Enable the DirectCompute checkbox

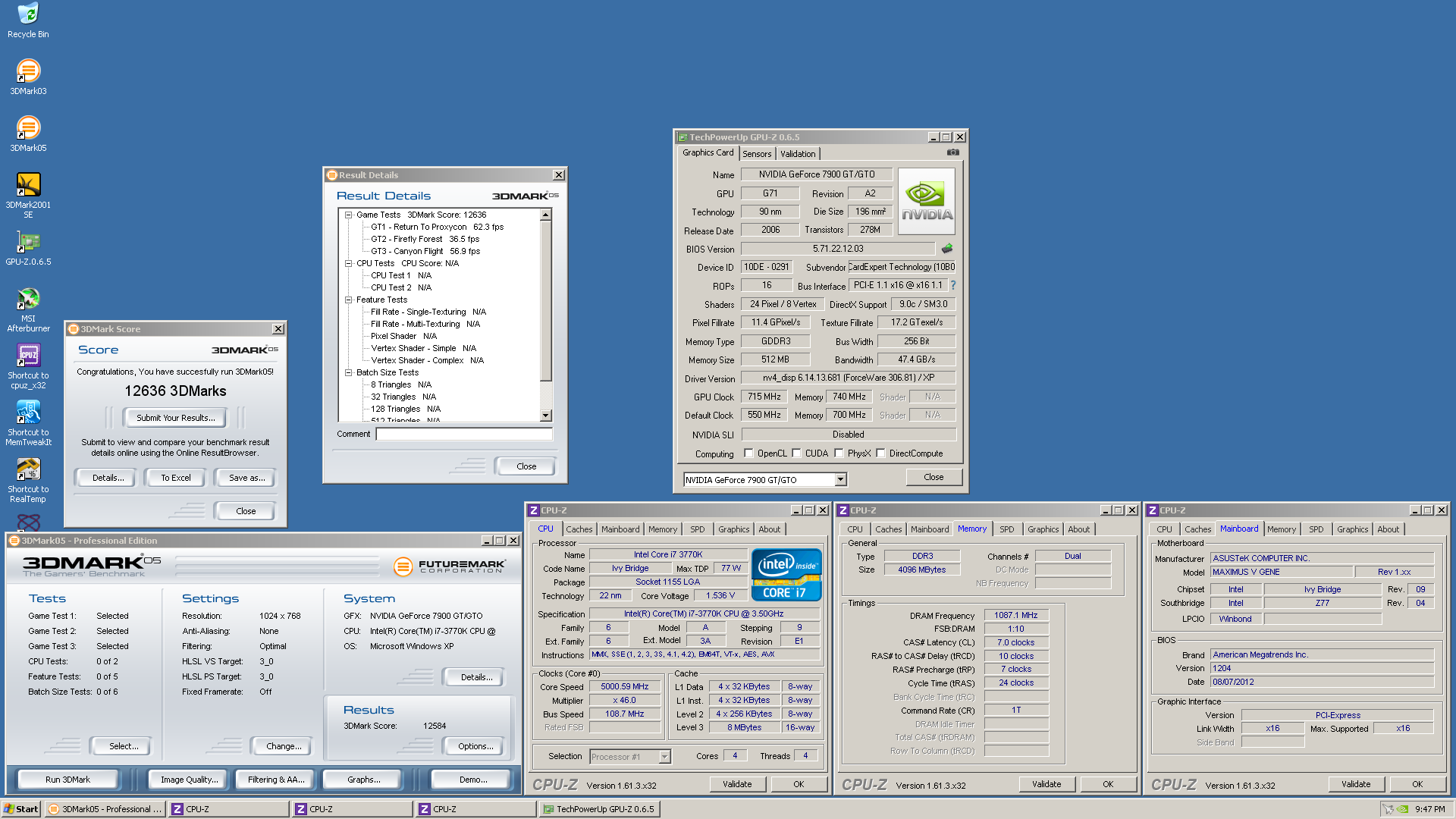[x=880, y=453]
